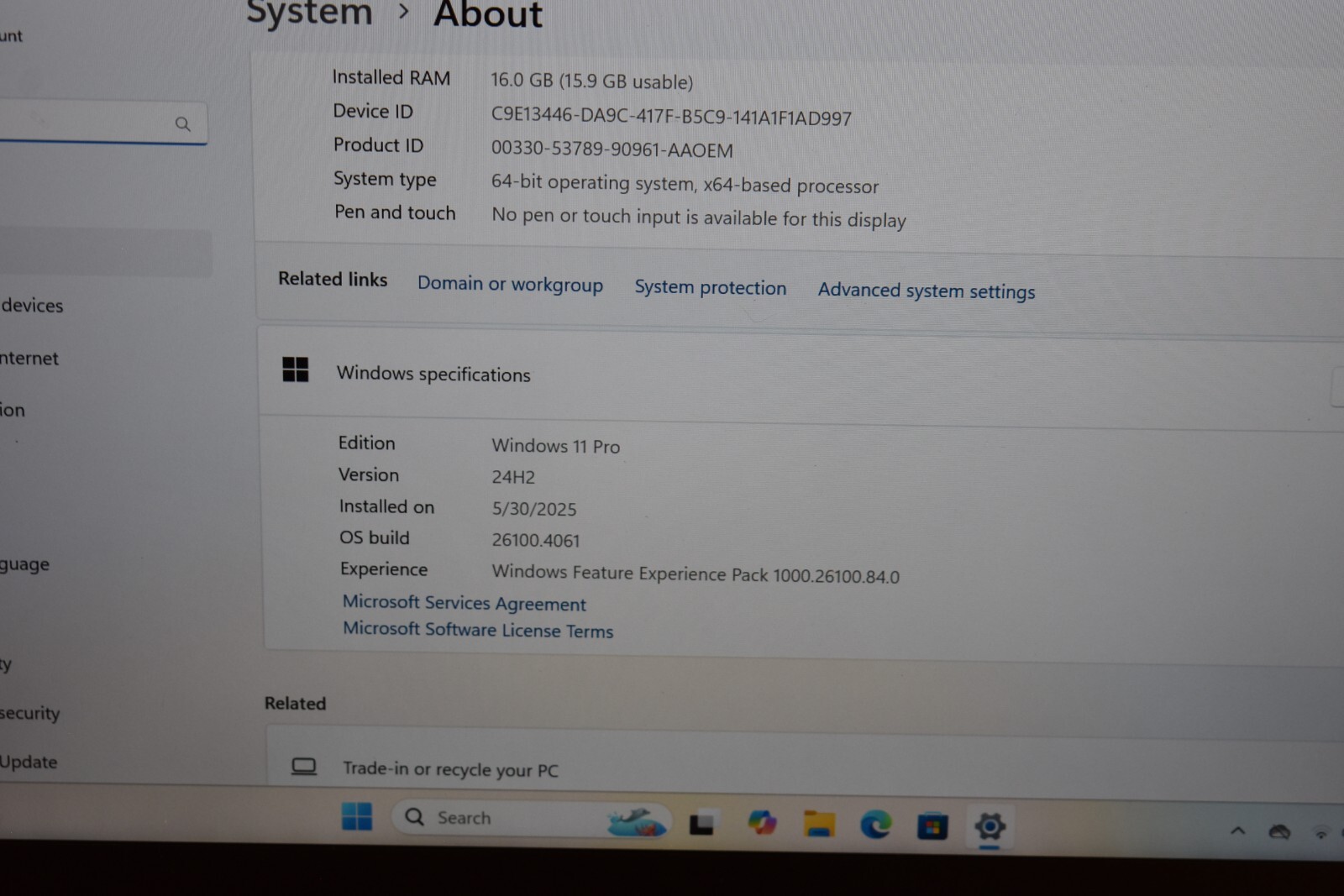Show hidden system tray icons chevron
Viewport: 1344px width, 896px height.
(1237, 831)
